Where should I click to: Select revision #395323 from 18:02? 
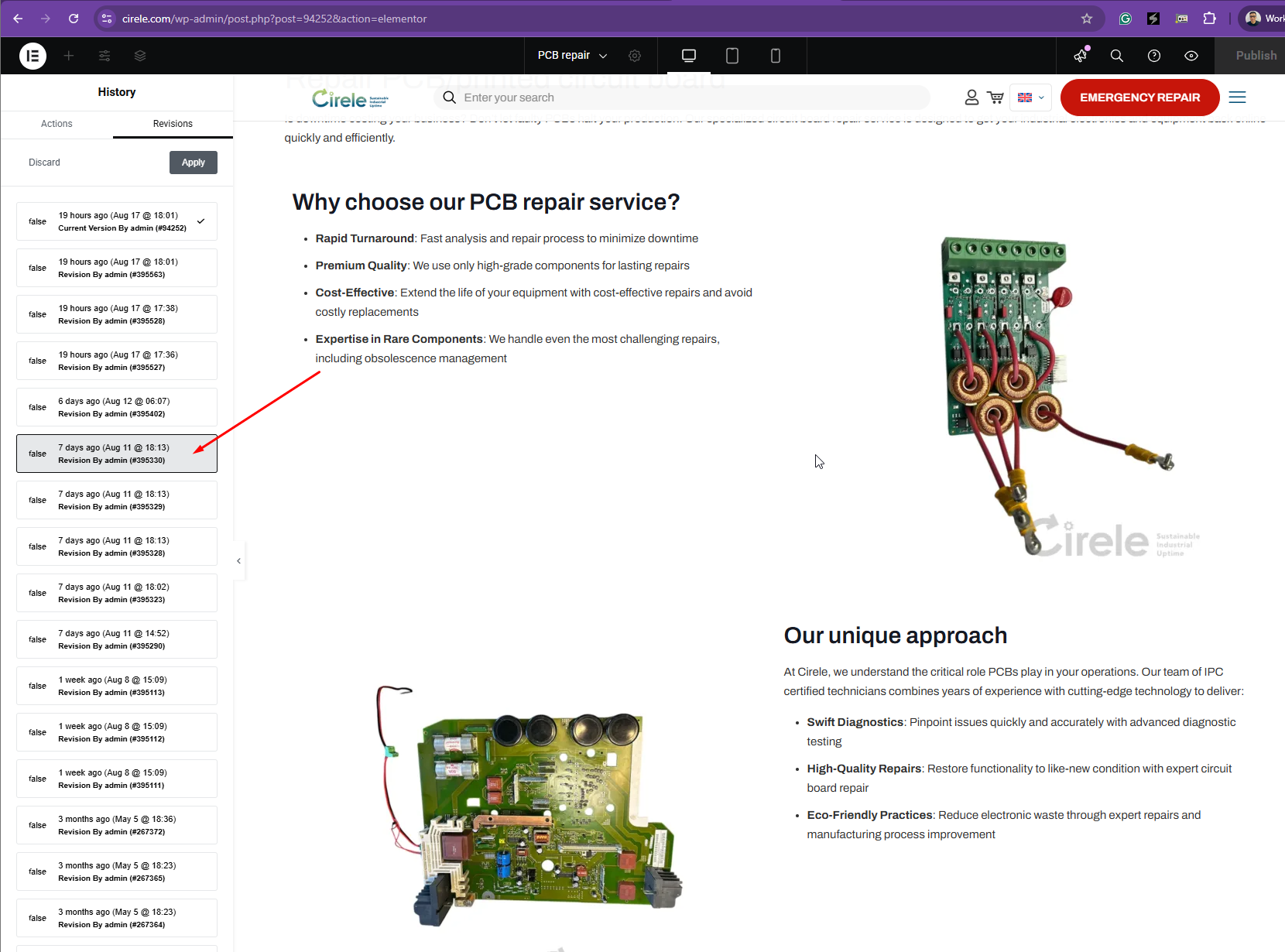click(x=117, y=593)
